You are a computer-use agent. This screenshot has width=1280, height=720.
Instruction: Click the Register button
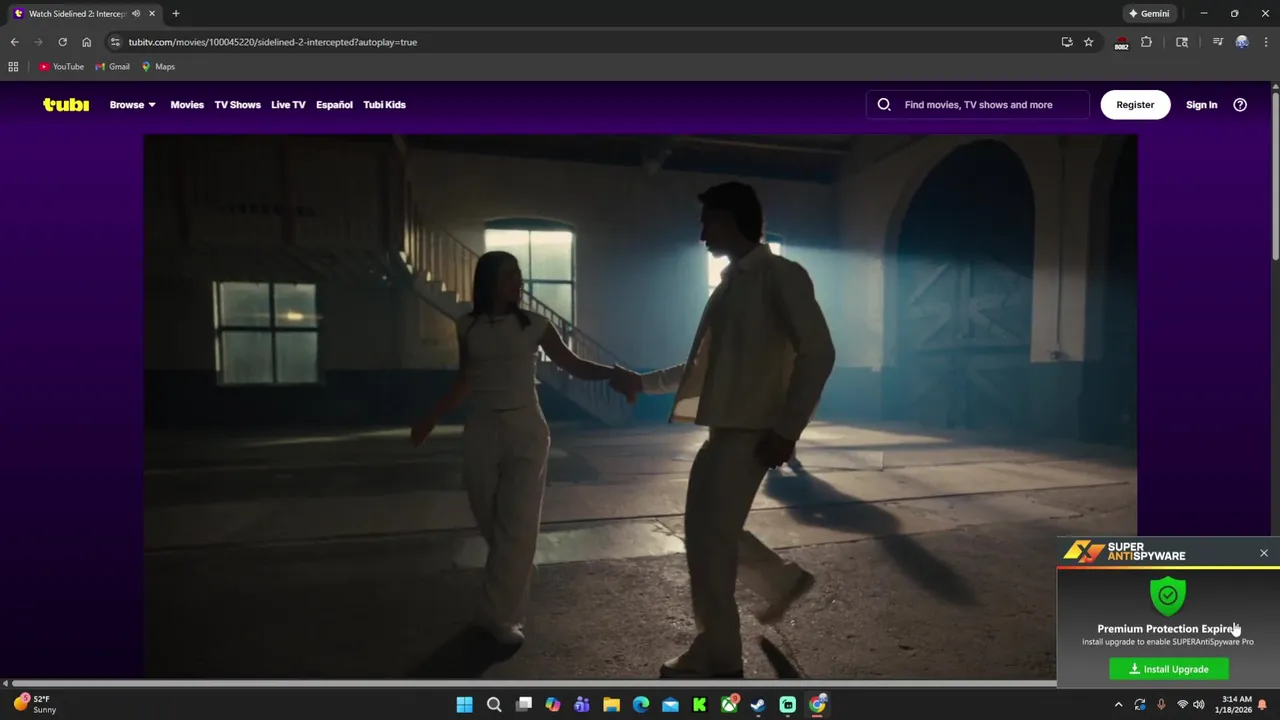pos(1135,104)
